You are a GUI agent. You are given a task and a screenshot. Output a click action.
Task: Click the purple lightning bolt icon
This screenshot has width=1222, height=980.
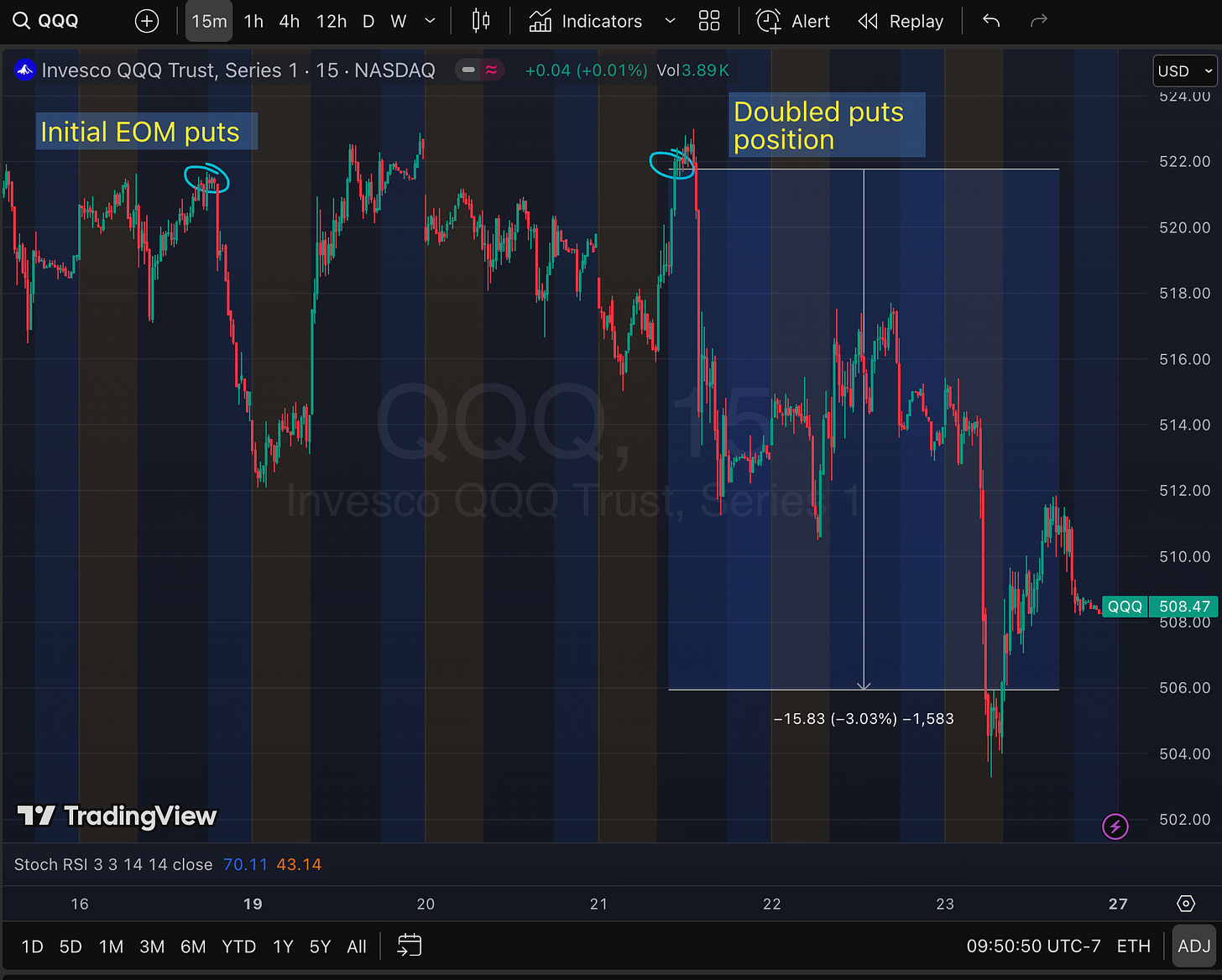point(1115,826)
